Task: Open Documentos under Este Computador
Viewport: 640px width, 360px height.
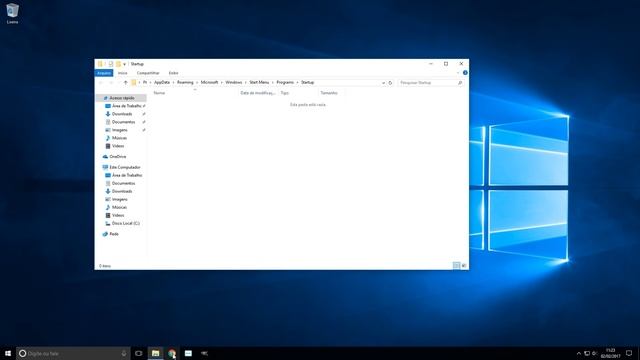Action: point(123,183)
